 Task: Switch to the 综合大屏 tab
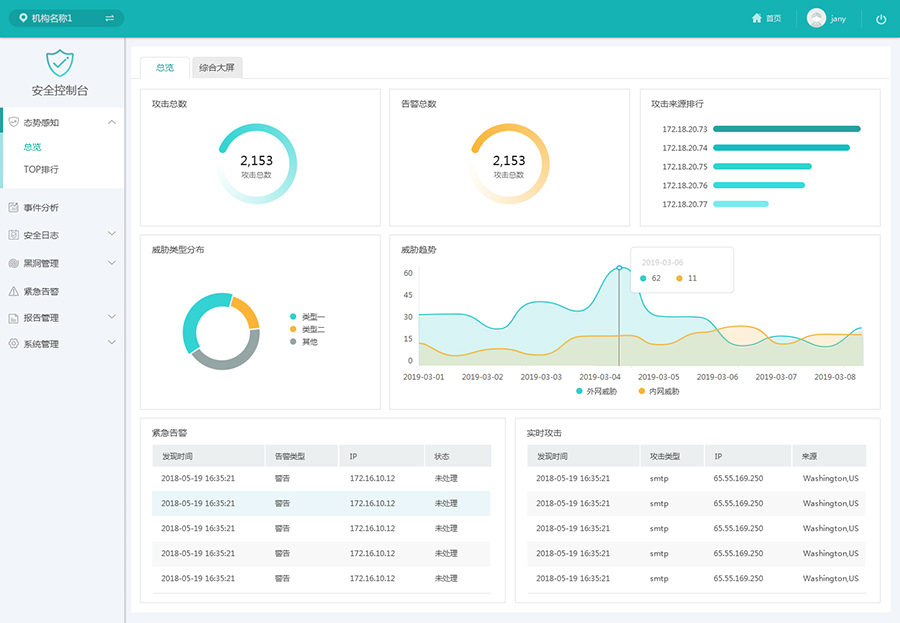point(217,68)
